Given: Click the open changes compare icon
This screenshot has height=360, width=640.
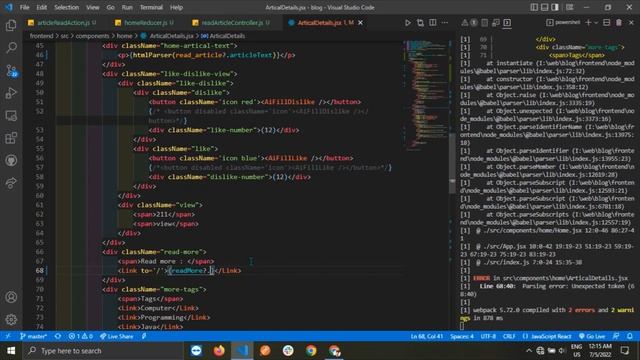Looking at the screenshot, I should 420,23.
